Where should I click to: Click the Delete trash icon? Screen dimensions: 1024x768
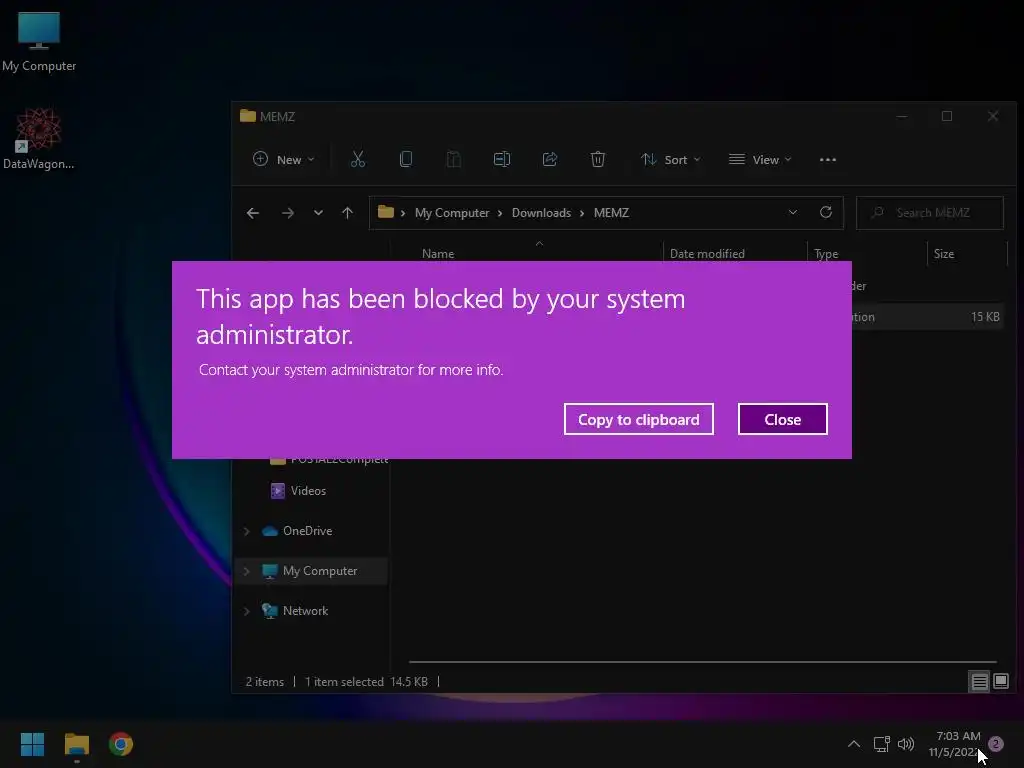tap(598, 159)
